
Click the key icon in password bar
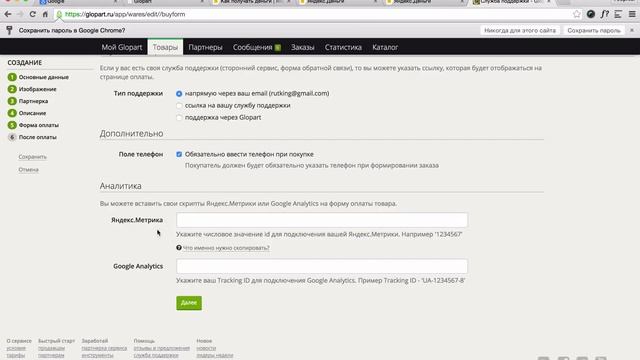9,30
